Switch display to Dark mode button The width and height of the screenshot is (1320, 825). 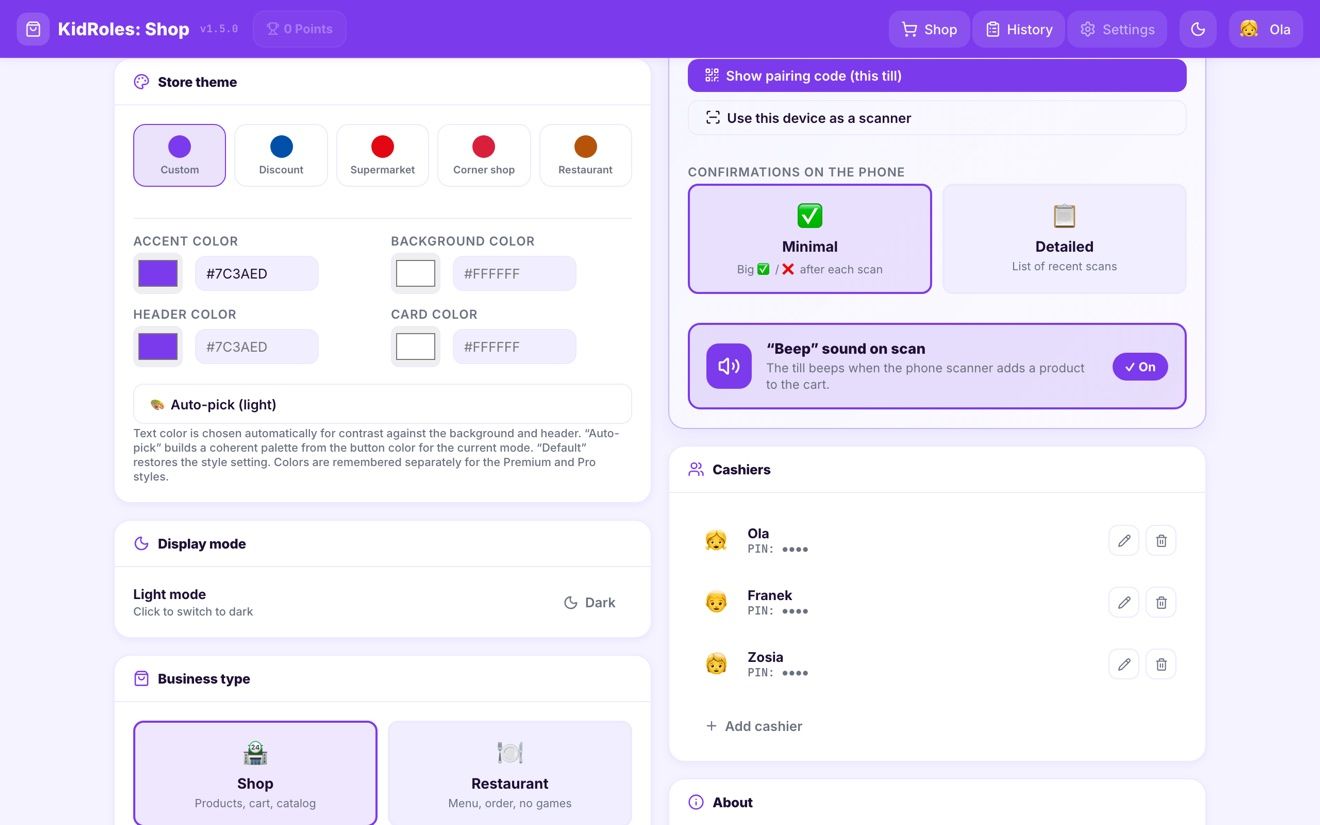(x=589, y=602)
